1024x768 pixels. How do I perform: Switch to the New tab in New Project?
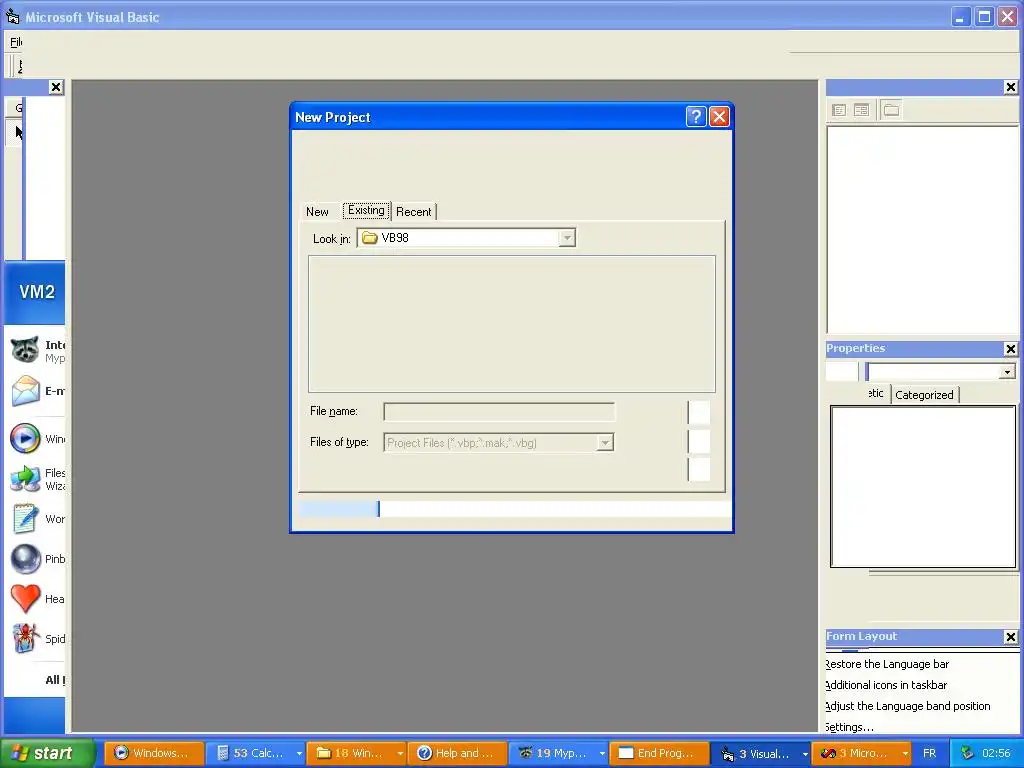pyautogui.click(x=317, y=212)
